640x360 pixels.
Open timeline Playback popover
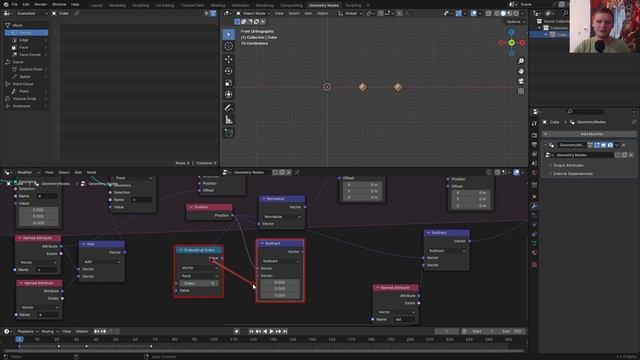coord(27,331)
